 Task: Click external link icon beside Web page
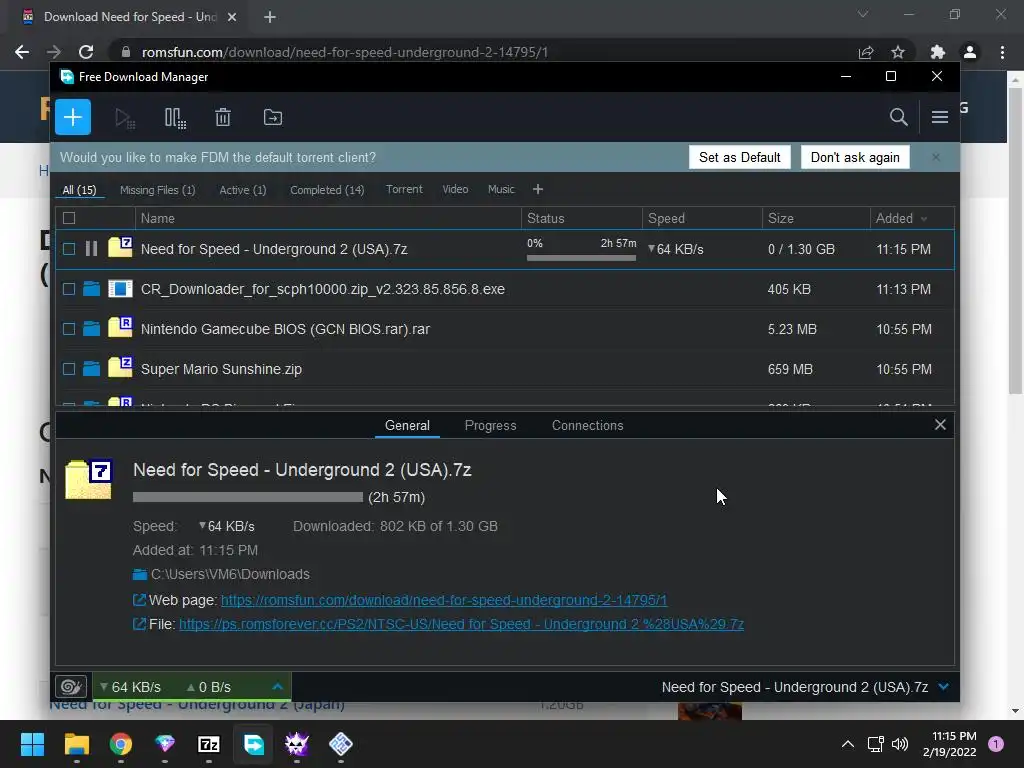point(139,600)
